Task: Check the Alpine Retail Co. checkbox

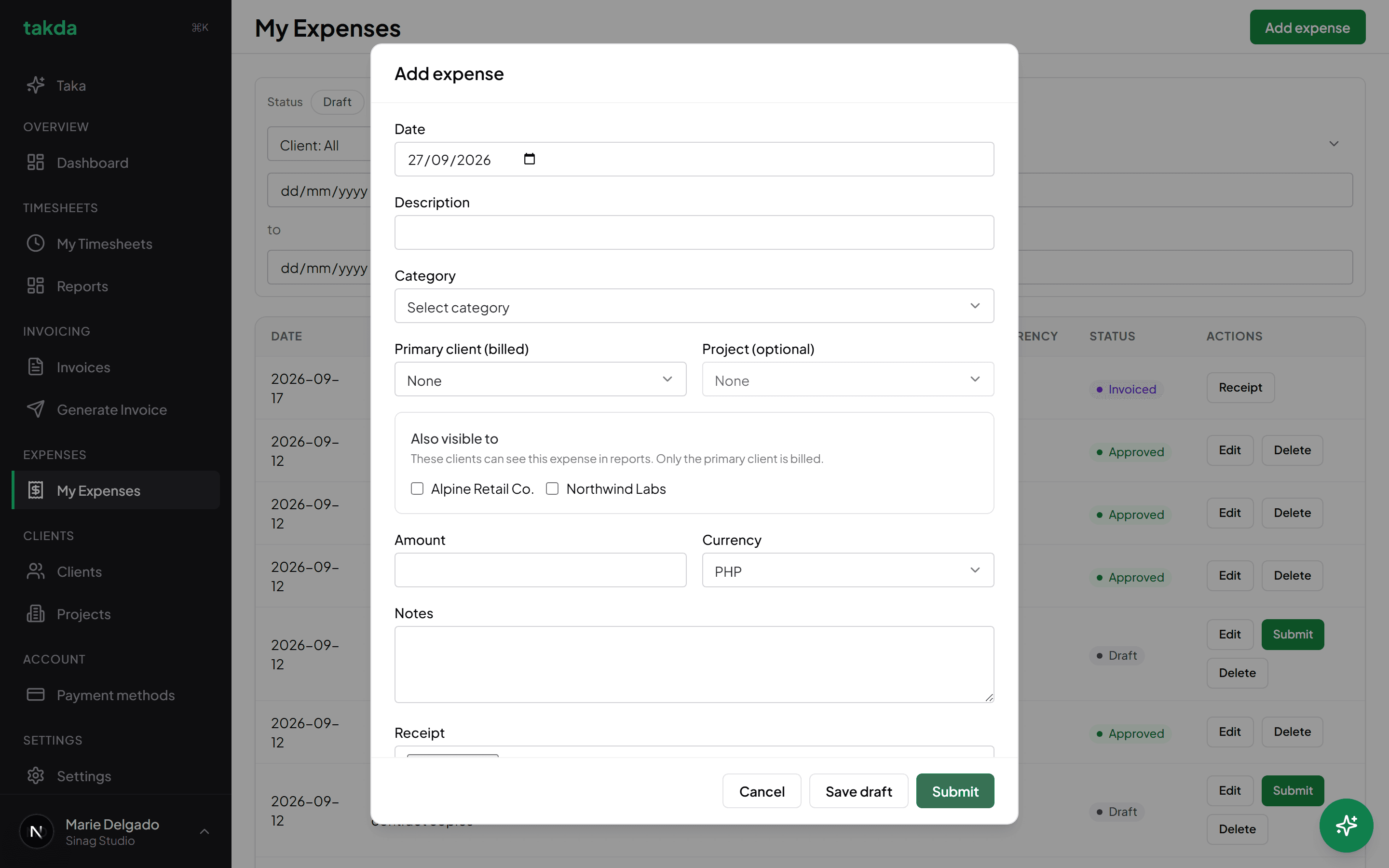Action: (417, 488)
